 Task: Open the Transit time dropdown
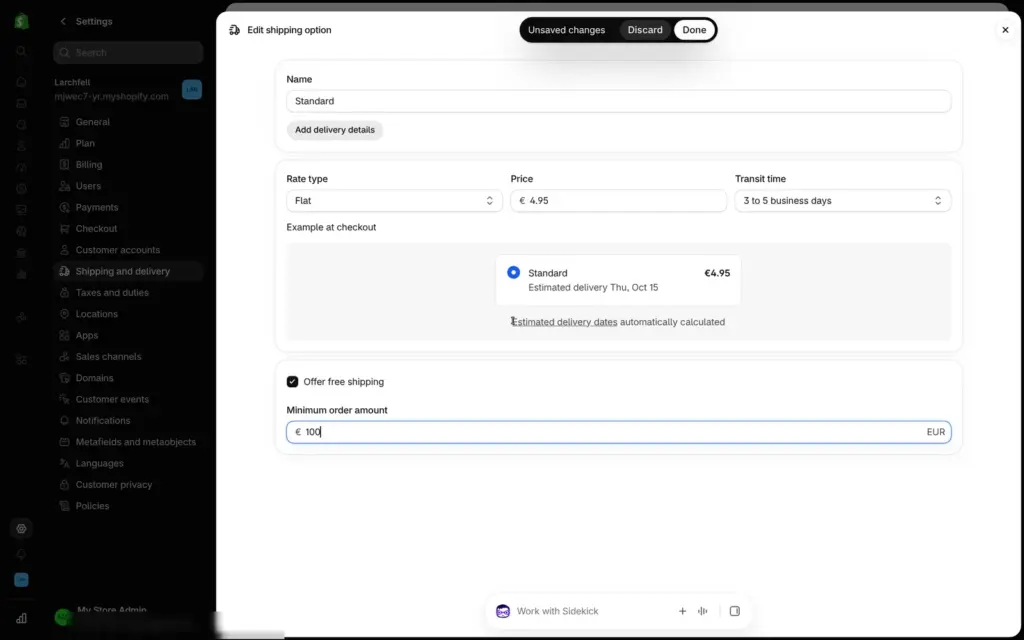pos(842,200)
